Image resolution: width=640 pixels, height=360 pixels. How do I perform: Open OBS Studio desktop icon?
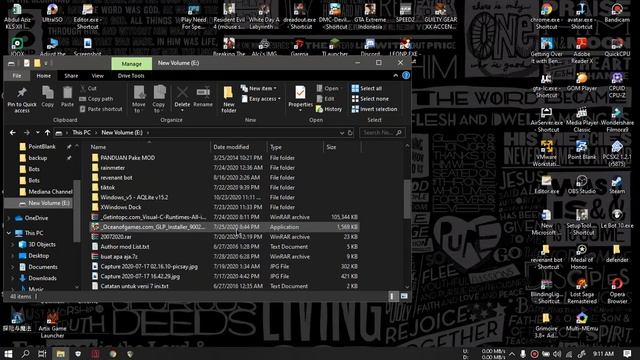pos(582,184)
